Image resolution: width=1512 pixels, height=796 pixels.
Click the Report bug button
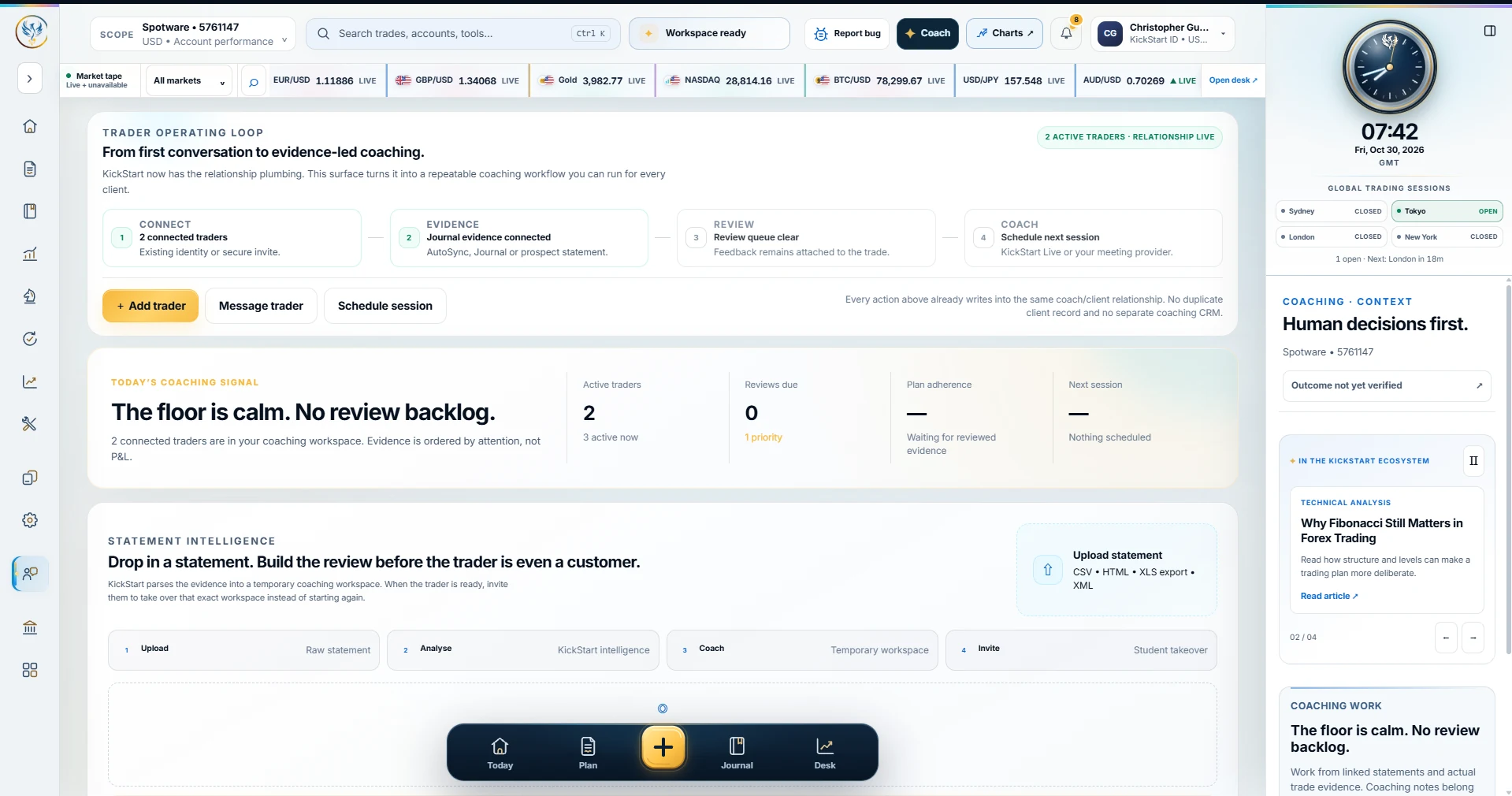pos(847,34)
